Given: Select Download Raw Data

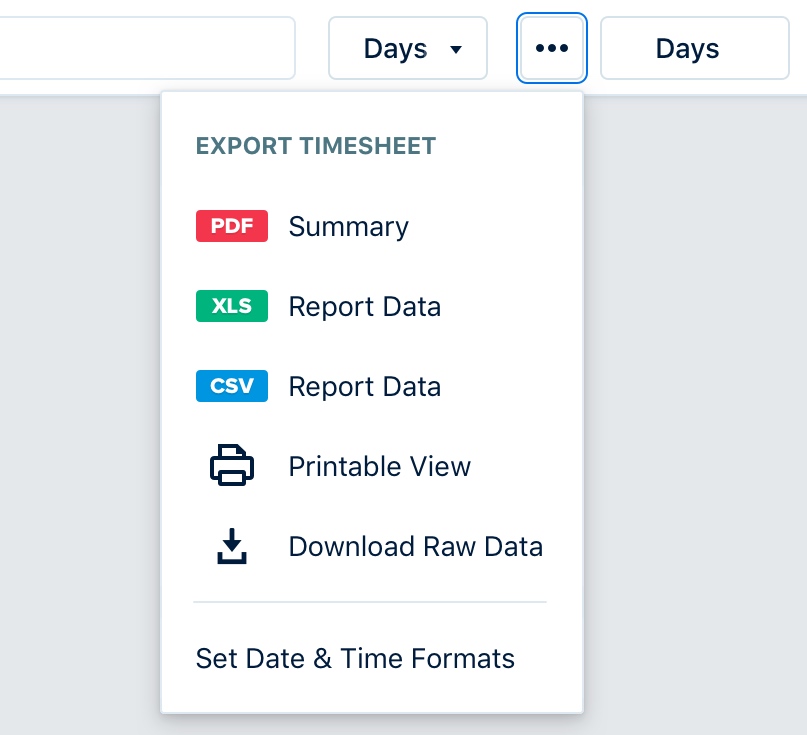Looking at the screenshot, I should pyautogui.click(x=415, y=546).
